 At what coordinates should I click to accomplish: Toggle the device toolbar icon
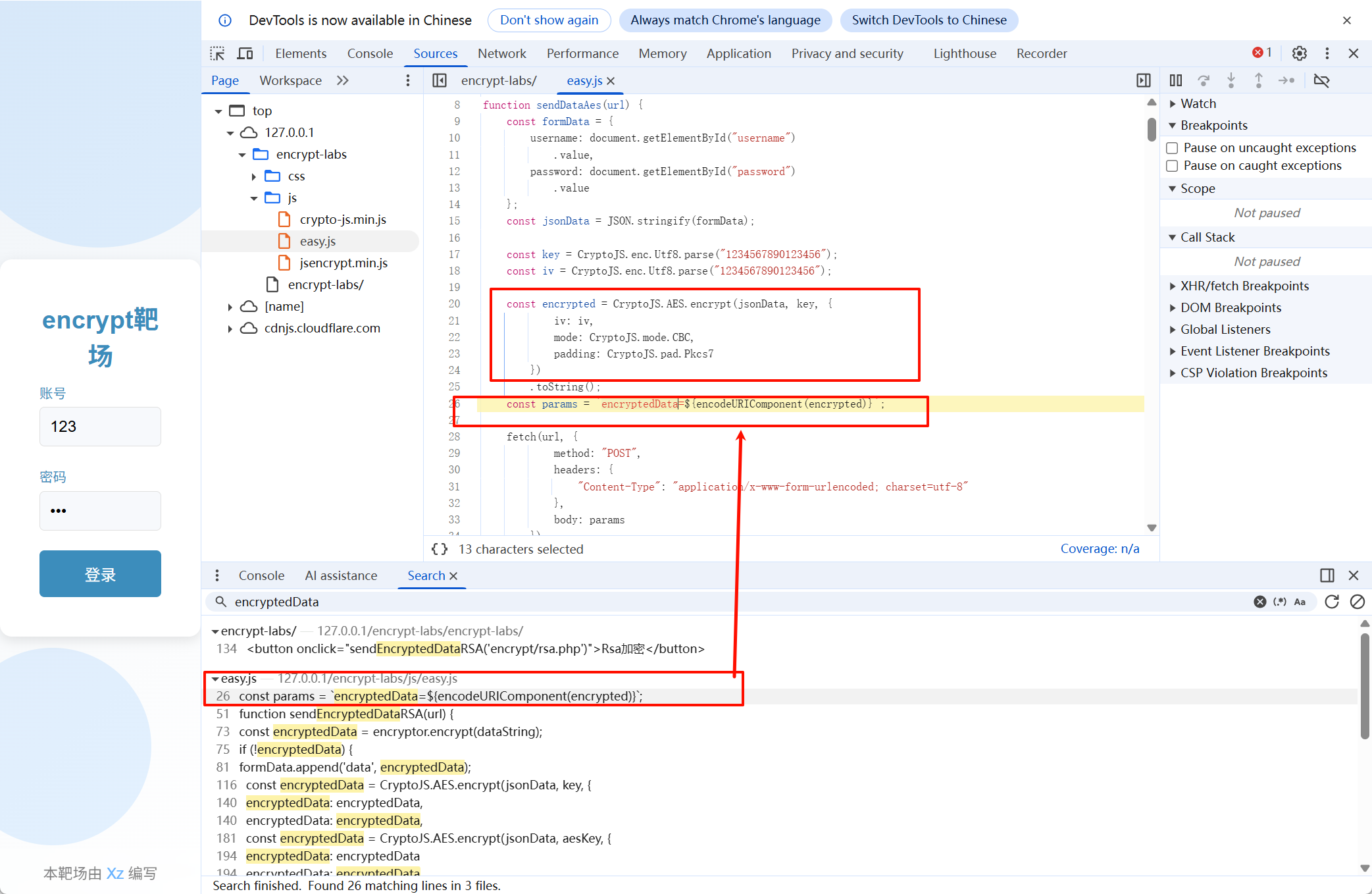tap(245, 53)
